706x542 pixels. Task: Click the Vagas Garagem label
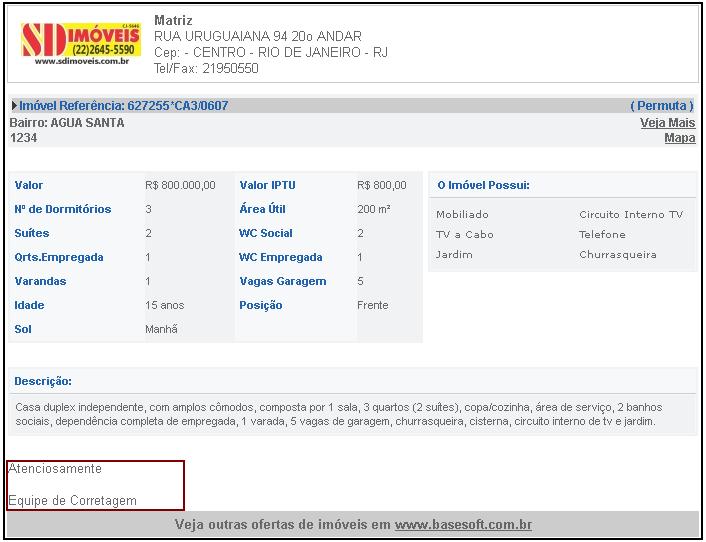click(282, 282)
